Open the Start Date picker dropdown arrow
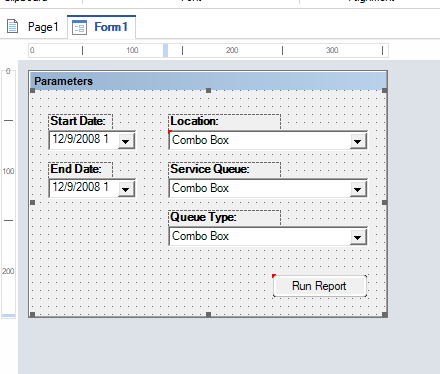The width and height of the screenshot is (440, 374). pos(126,141)
